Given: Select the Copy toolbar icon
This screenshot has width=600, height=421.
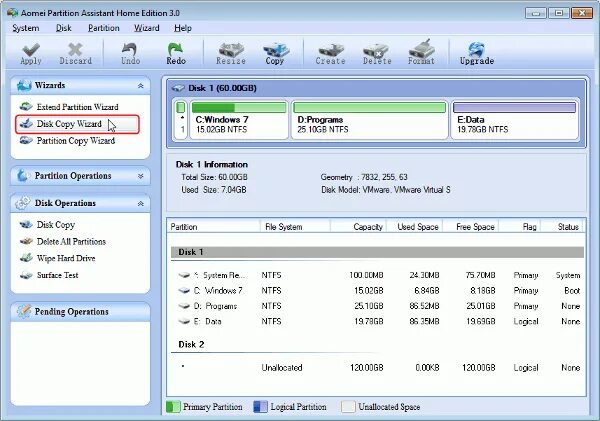Looking at the screenshot, I should pyautogui.click(x=276, y=50).
